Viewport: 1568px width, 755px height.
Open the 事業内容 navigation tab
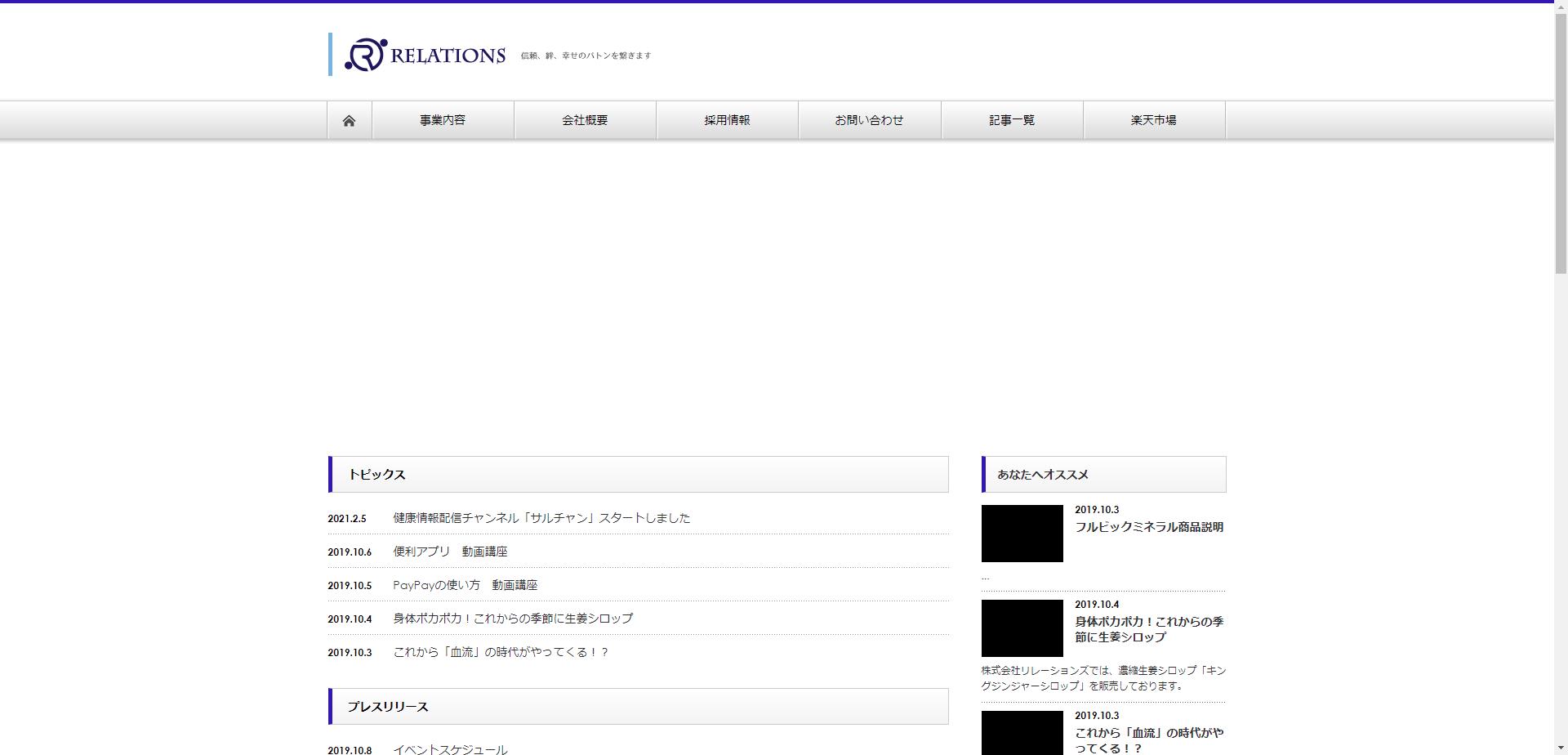pos(443,119)
